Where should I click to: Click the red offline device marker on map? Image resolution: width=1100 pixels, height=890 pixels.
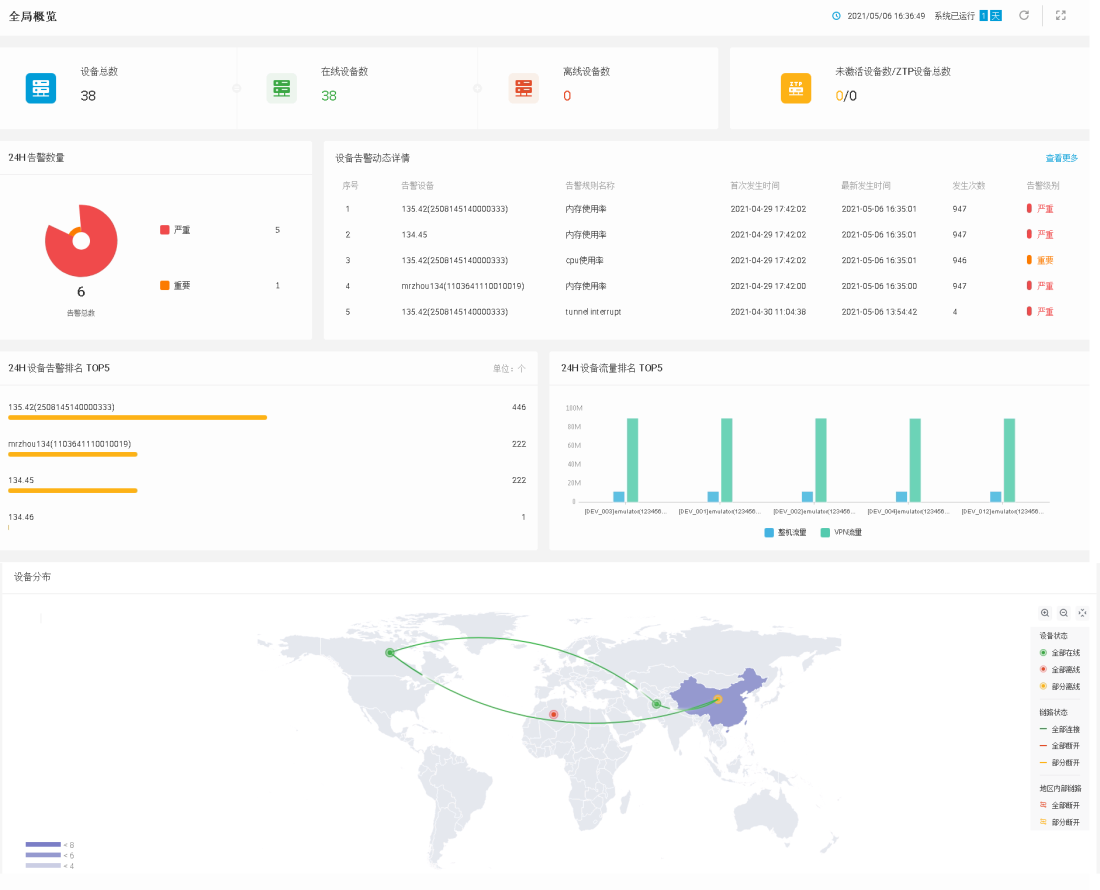[553, 715]
